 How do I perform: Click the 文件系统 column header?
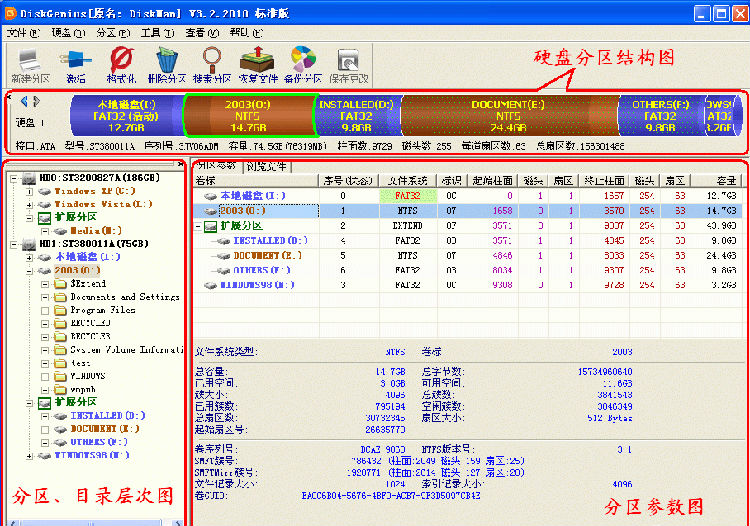pyautogui.click(x=409, y=181)
